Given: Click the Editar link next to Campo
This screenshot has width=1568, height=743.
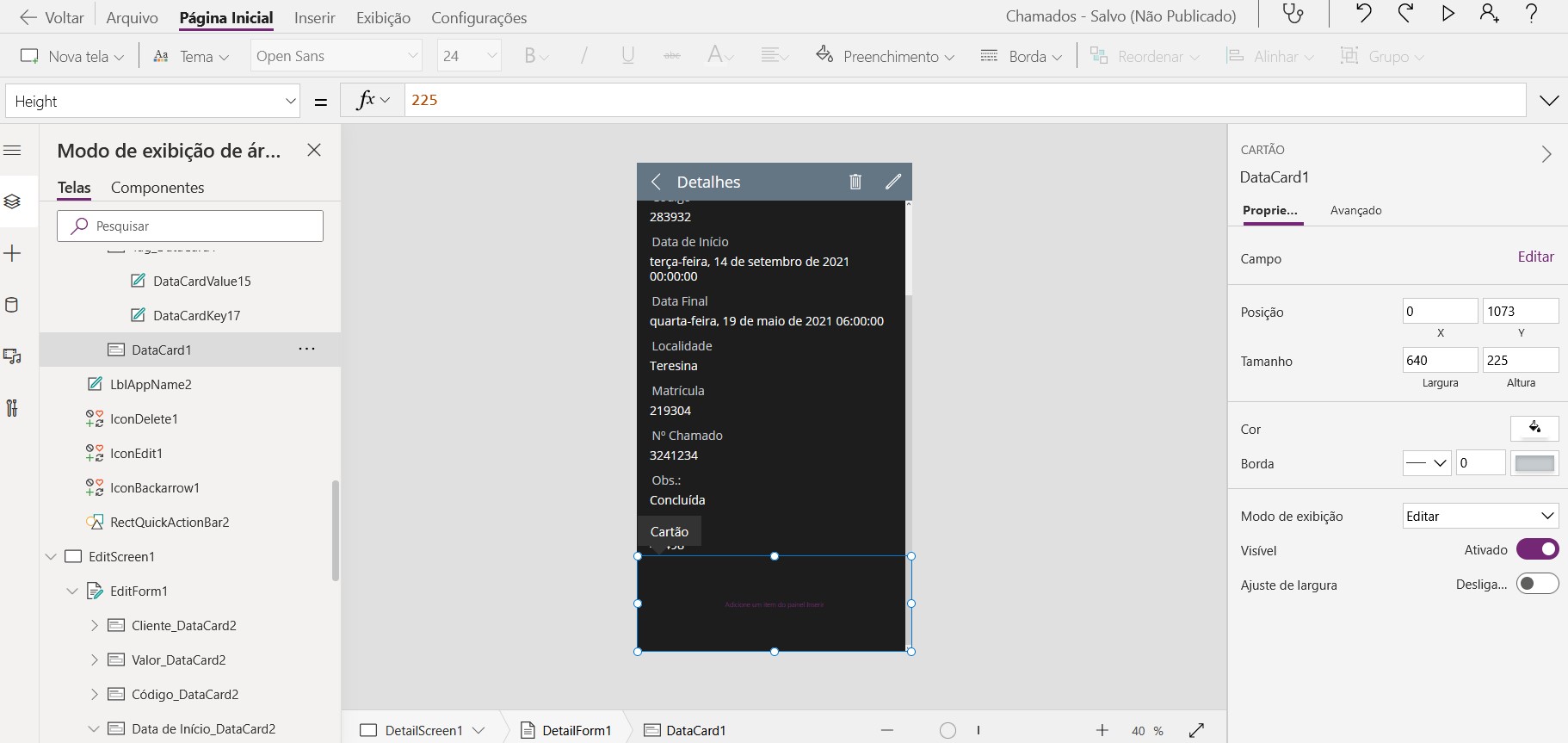Looking at the screenshot, I should click(x=1535, y=257).
